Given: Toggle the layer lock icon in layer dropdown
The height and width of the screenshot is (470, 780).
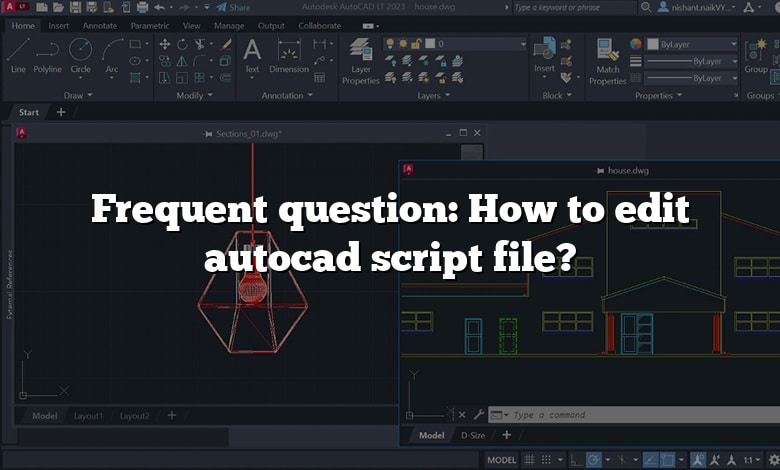Looking at the screenshot, I should pyautogui.click(x=416, y=44).
